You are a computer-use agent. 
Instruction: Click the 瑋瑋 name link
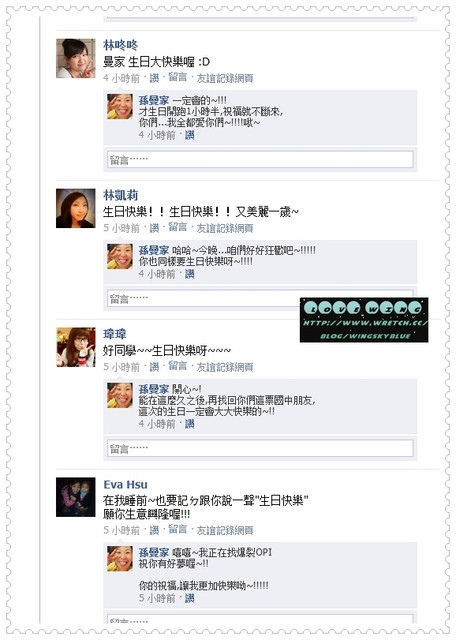click(x=115, y=334)
